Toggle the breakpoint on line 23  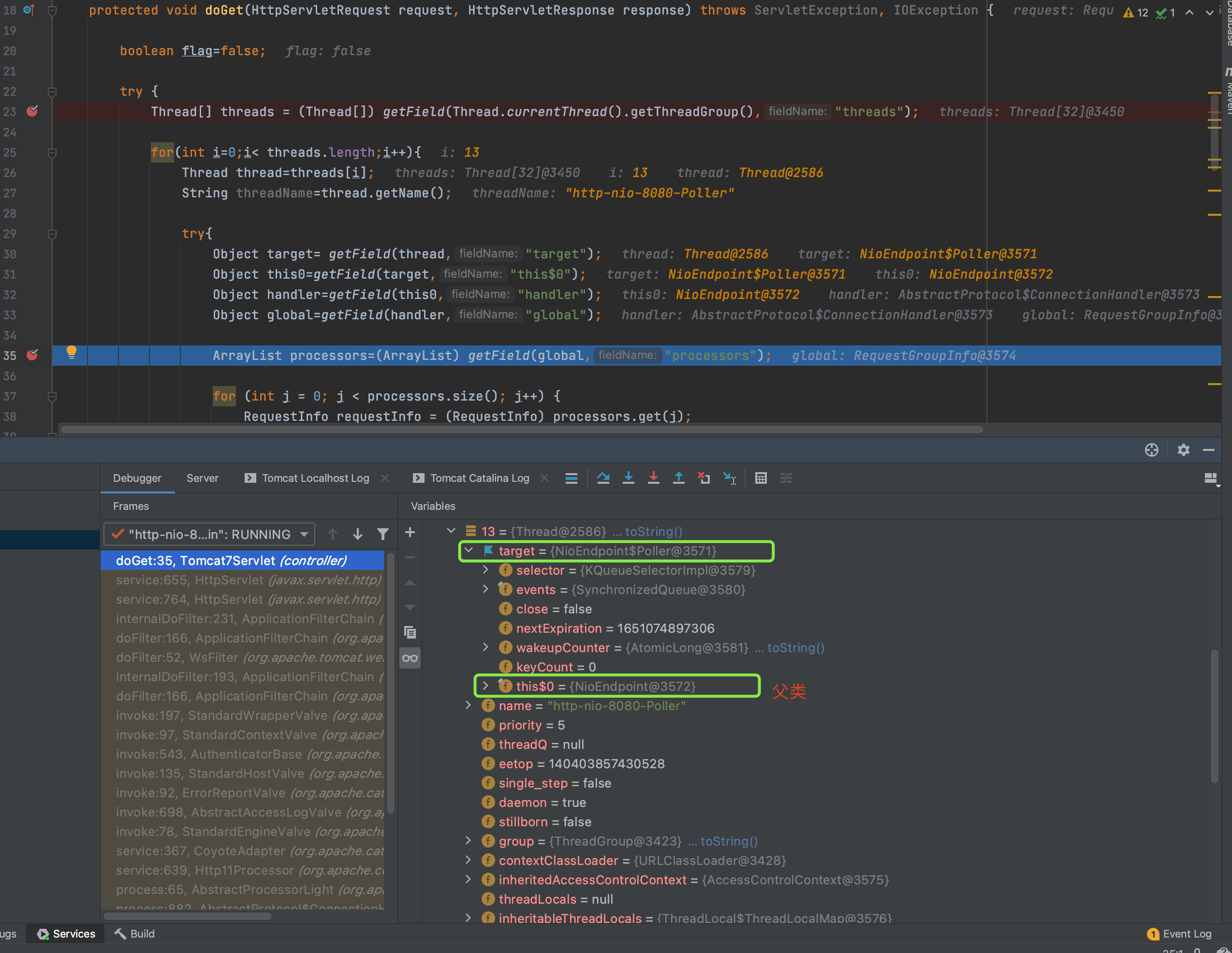[32, 111]
